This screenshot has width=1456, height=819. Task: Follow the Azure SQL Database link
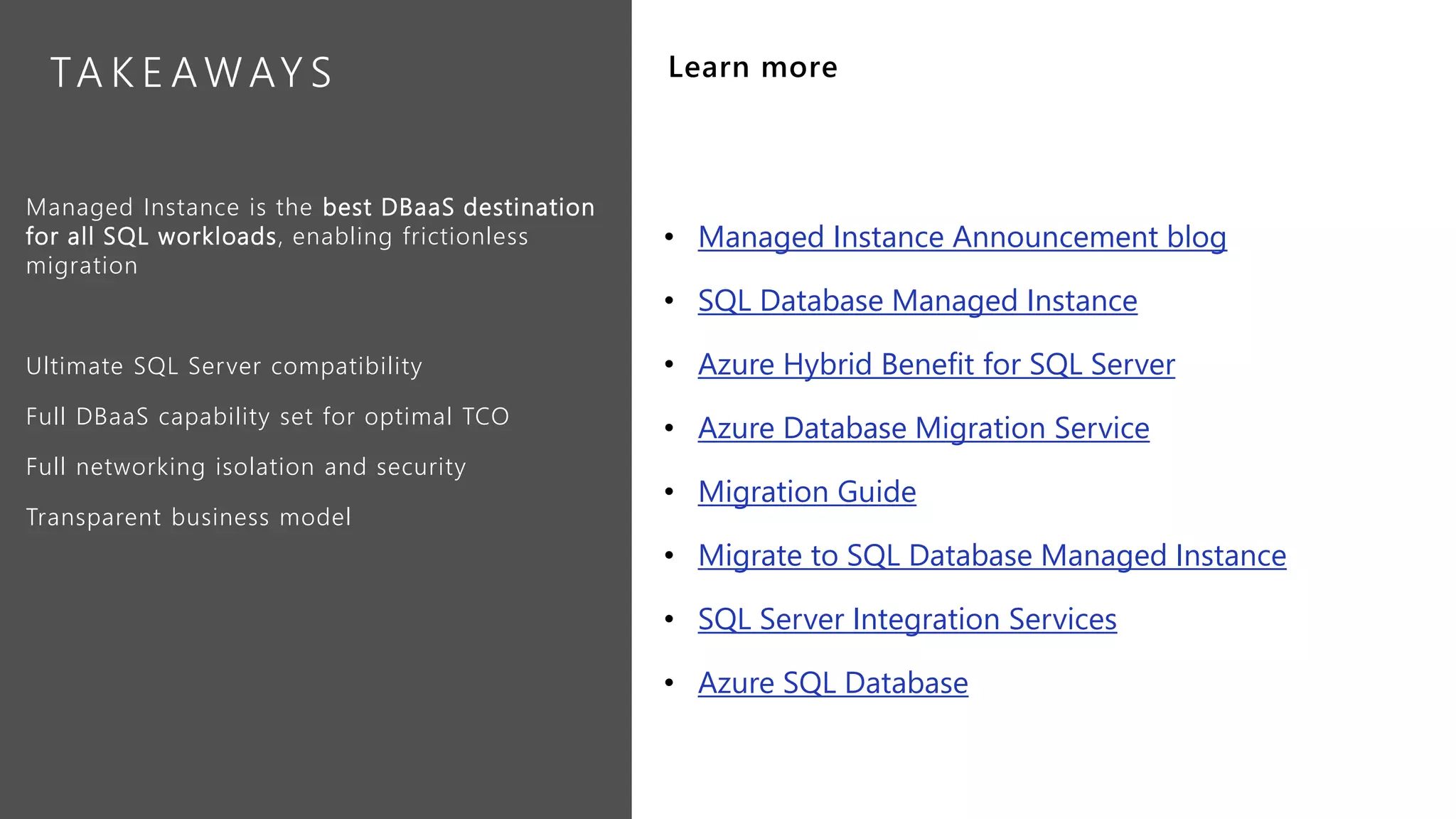pyautogui.click(x=833, y=683)
